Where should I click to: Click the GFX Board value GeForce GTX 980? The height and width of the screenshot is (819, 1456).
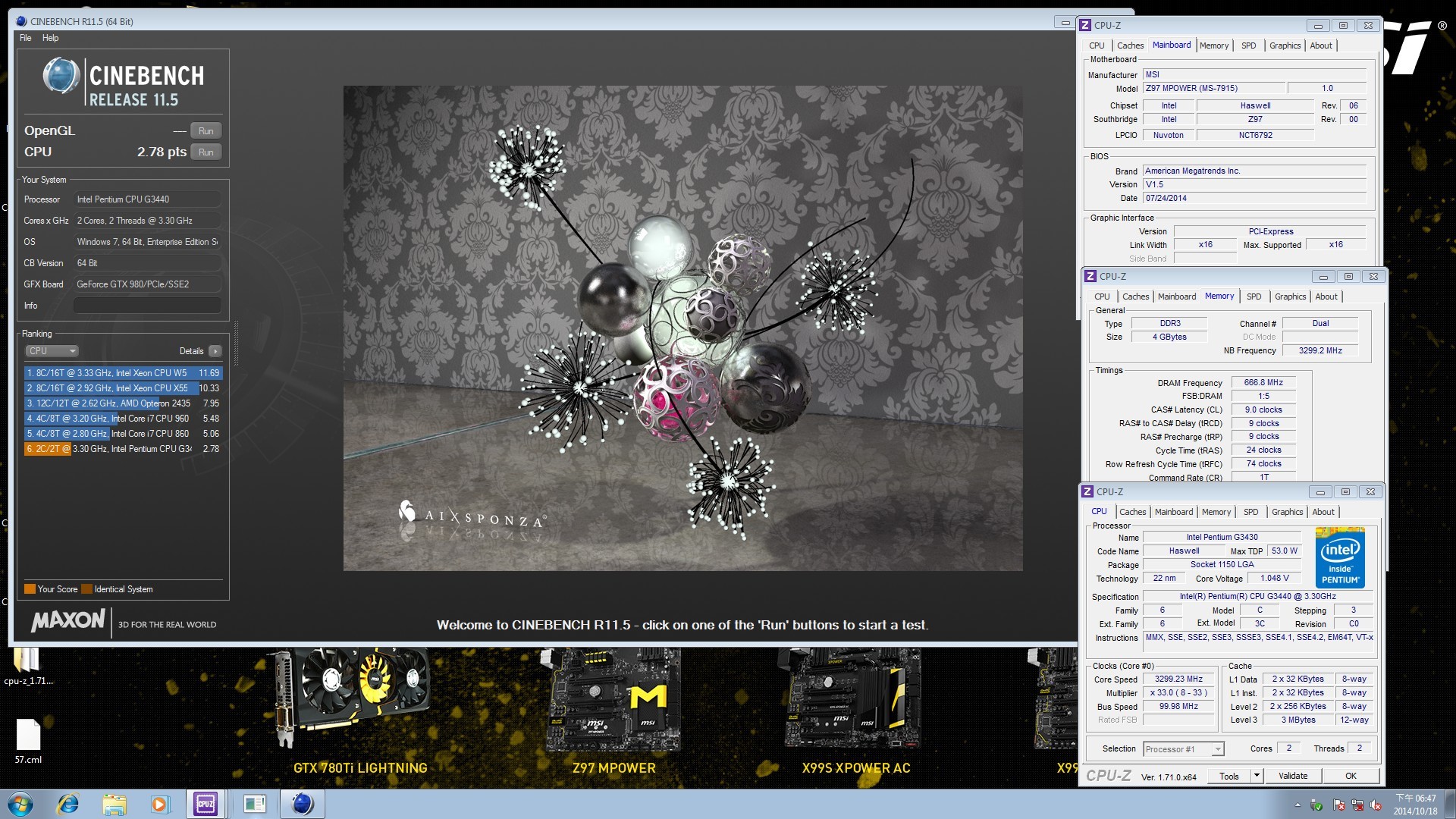point(147,284)
